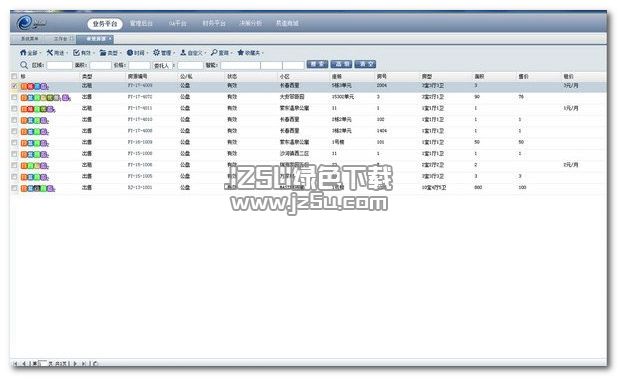
Task: Click the cell reading 10室4厅5卫
Action: pyautogui.click(x=434, y=188)
